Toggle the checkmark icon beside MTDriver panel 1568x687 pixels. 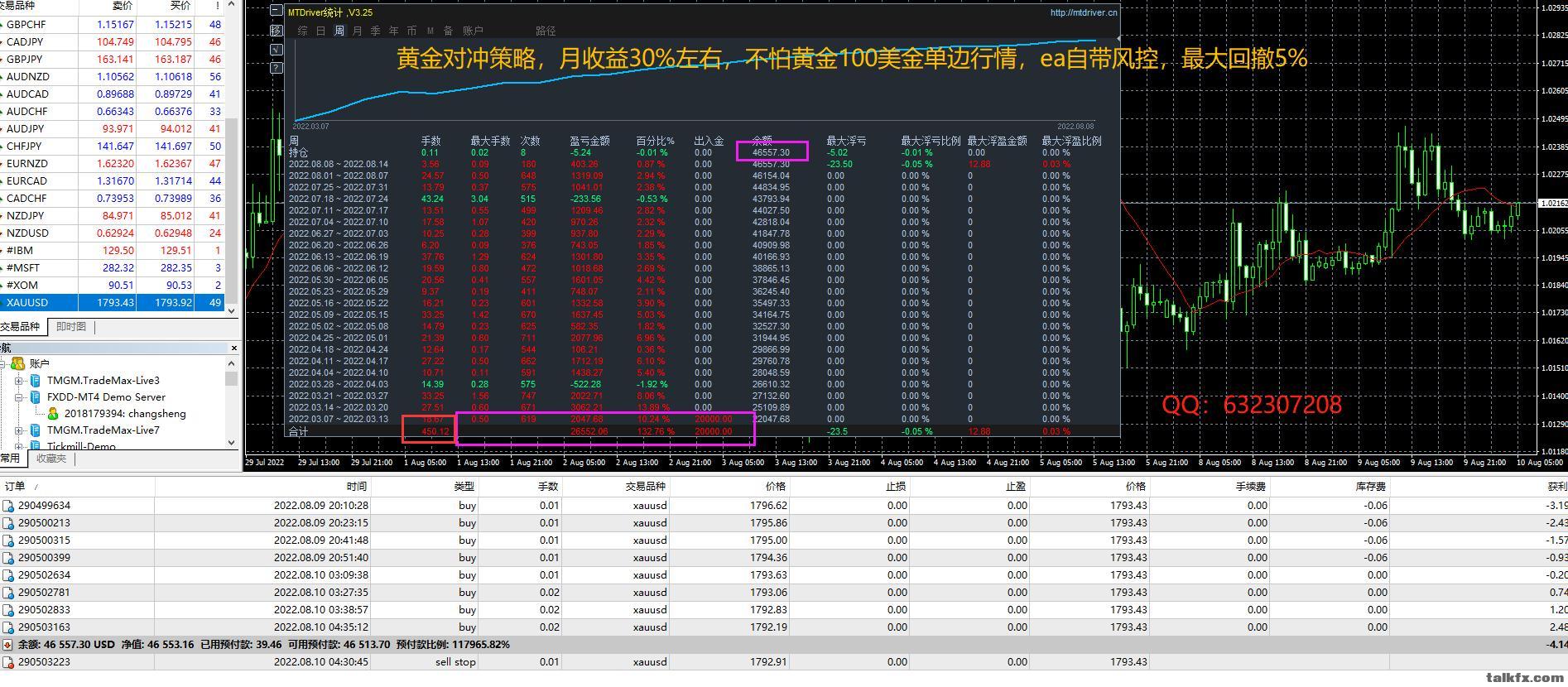pos(276,50)
